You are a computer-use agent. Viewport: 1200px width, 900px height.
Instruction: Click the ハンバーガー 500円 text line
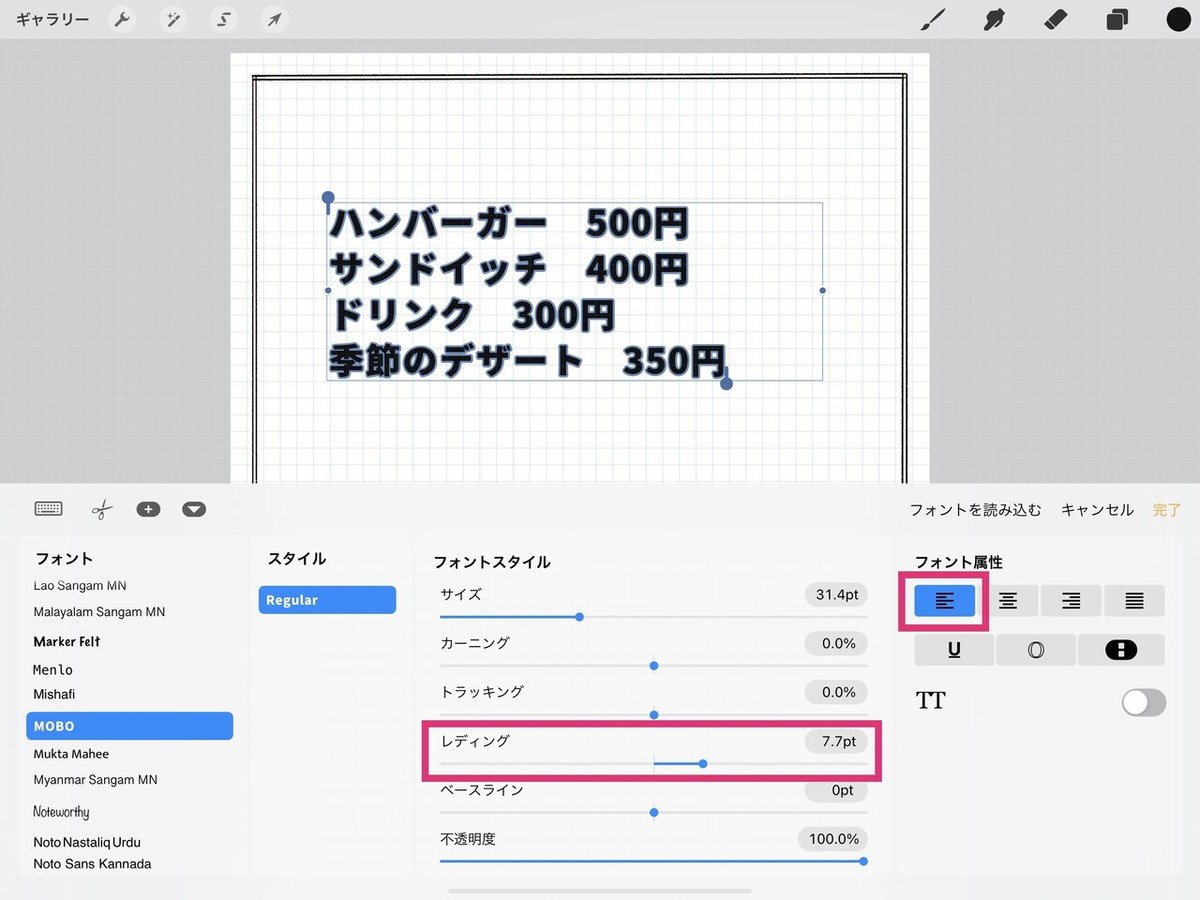(x=510, y=224)
